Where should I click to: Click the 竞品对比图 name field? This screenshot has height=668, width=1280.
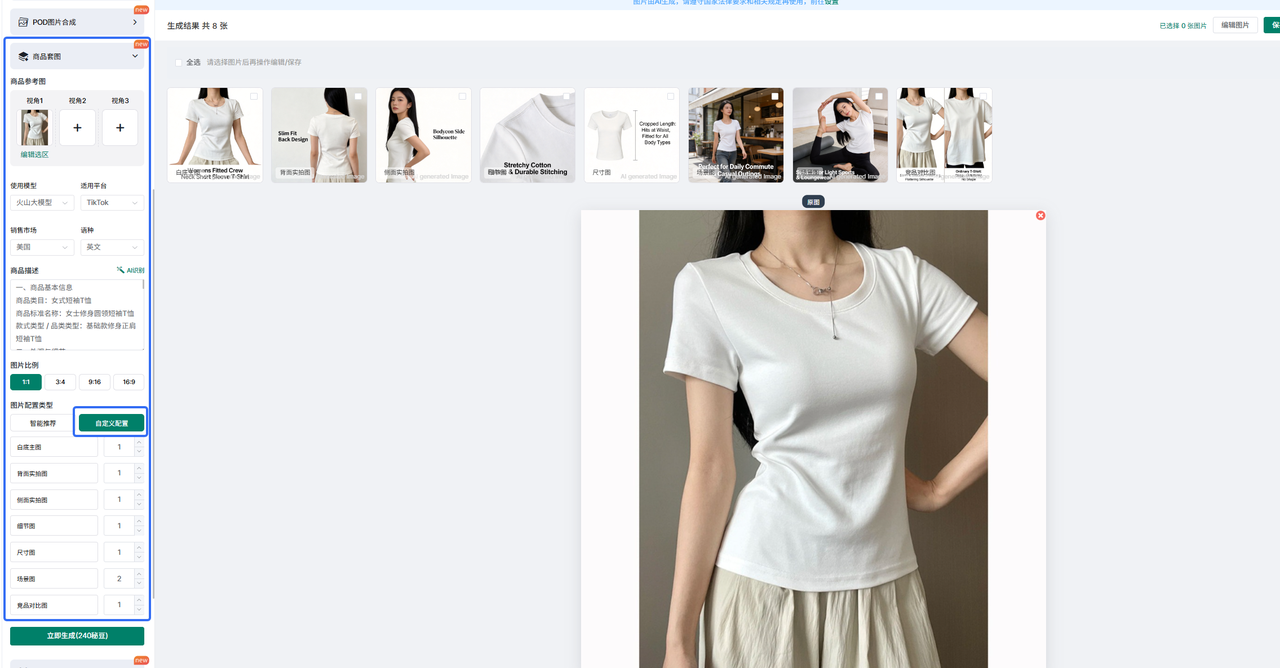[x=54, y=605]
